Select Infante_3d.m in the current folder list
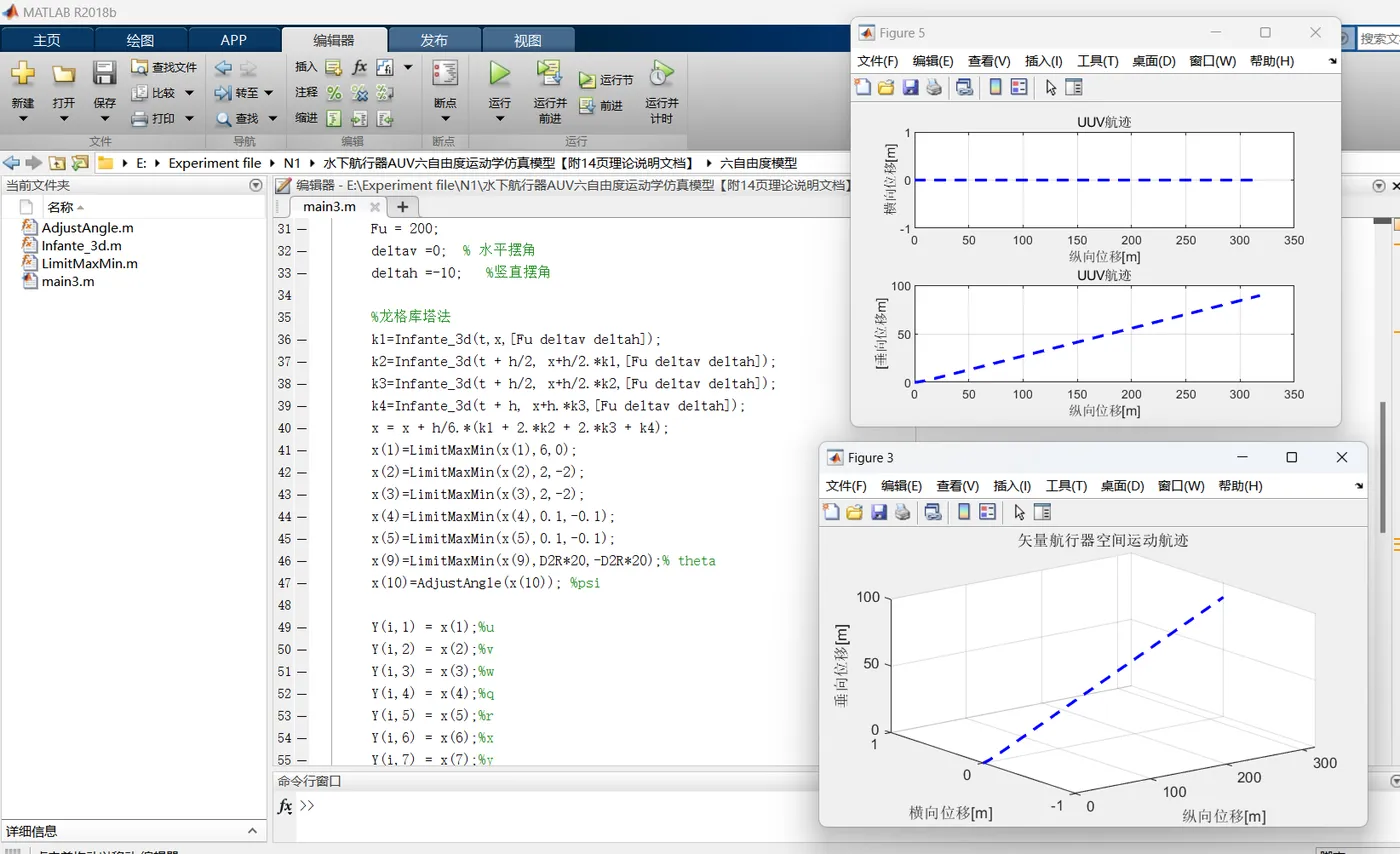 pos(81,245)
